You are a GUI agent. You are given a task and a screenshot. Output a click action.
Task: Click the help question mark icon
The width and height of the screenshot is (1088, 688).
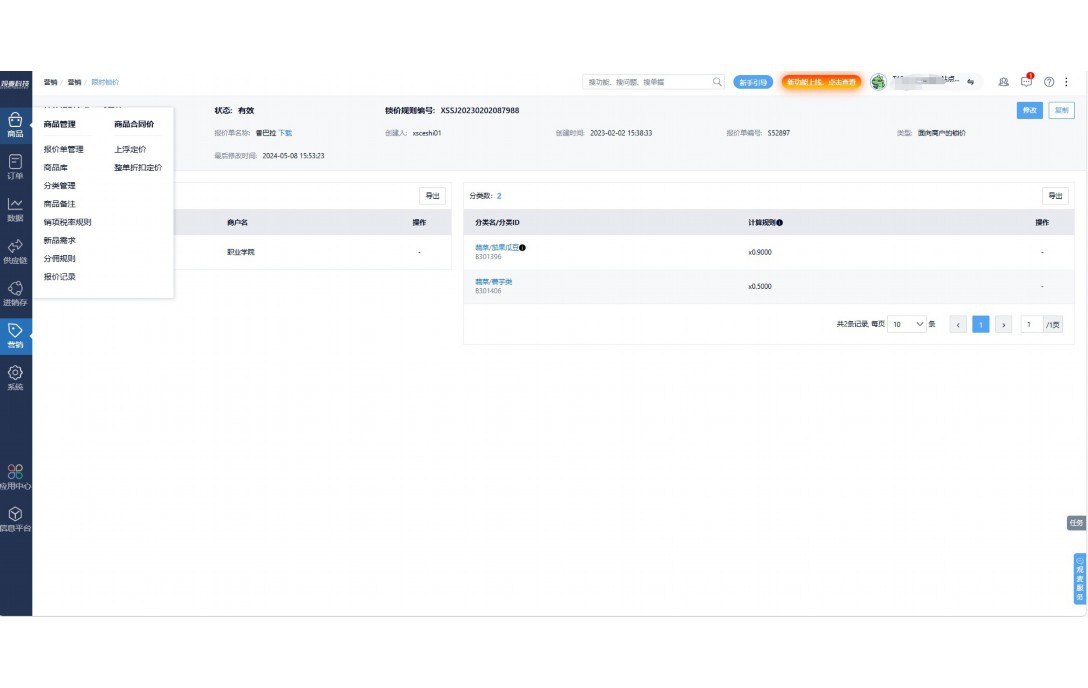click(x=1049, y=82)
